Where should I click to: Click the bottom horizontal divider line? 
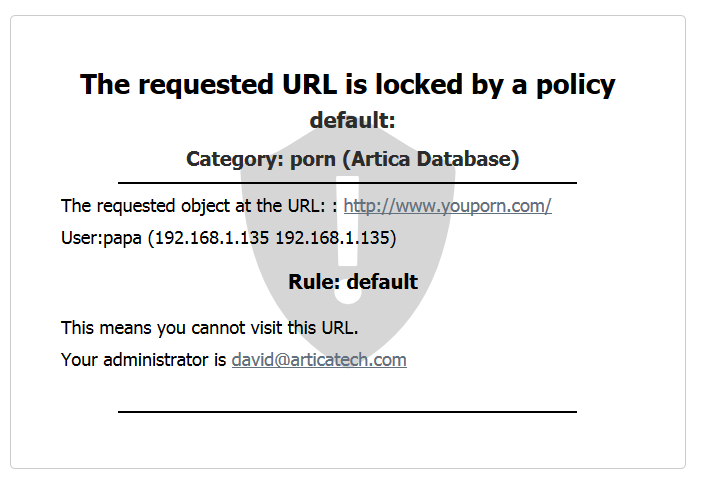347,412
